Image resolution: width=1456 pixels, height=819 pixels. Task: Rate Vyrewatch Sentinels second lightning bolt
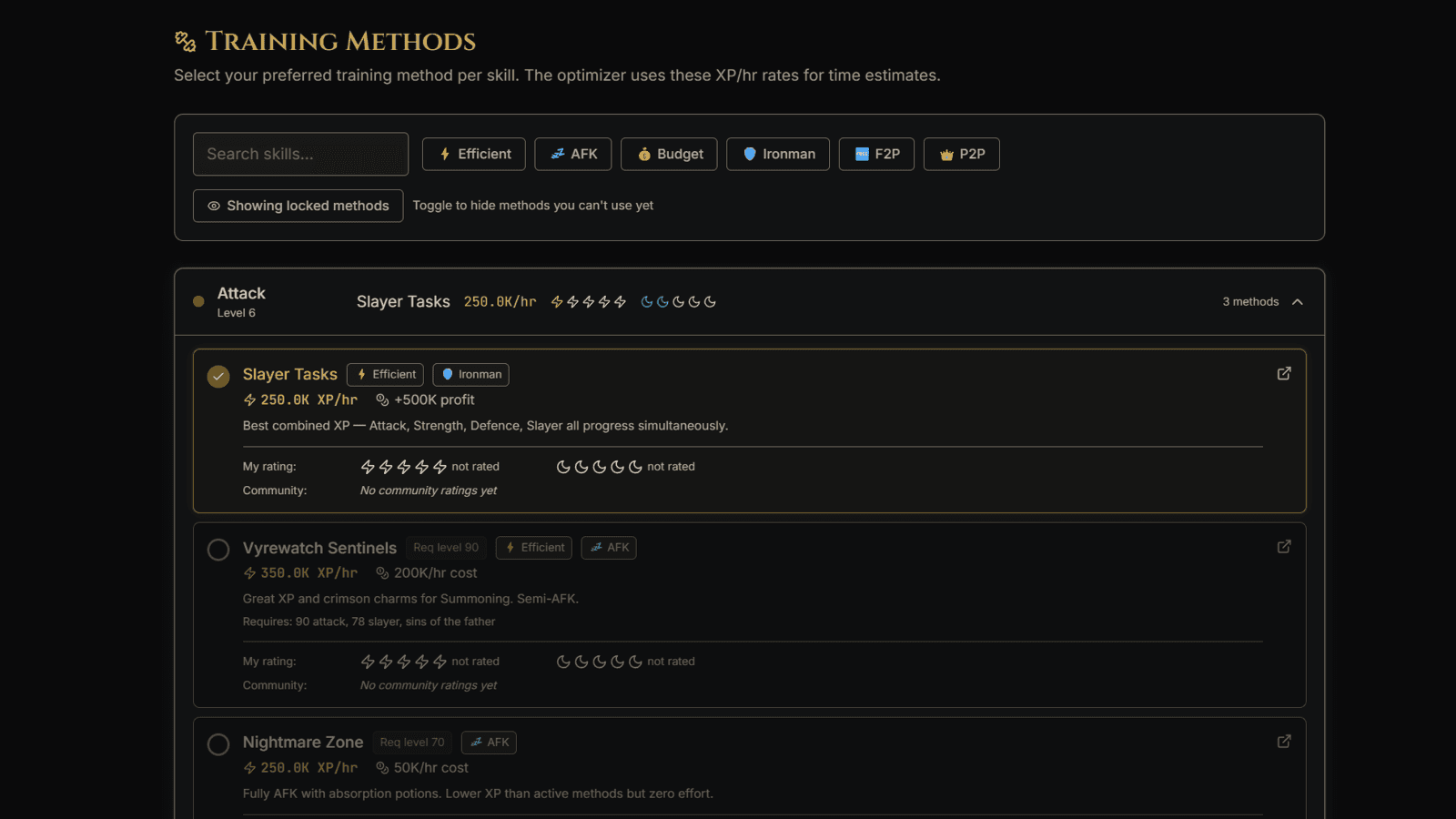pos(386,662)
